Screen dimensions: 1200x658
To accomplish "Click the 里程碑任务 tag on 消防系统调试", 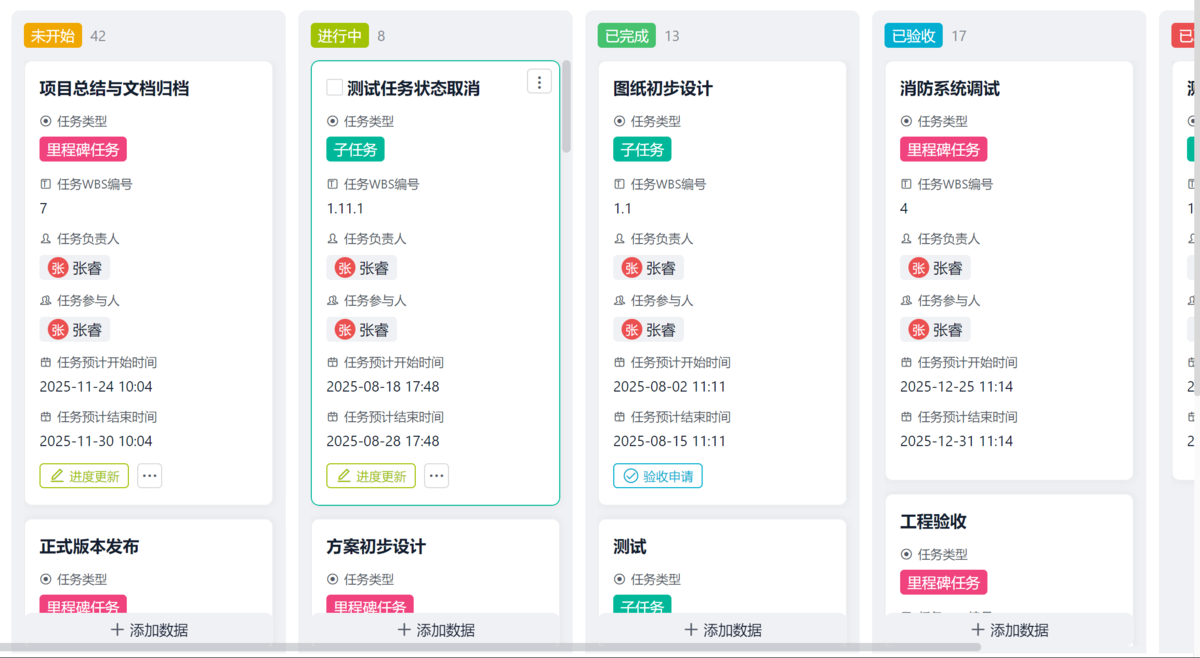I will (x=943, y=150).
